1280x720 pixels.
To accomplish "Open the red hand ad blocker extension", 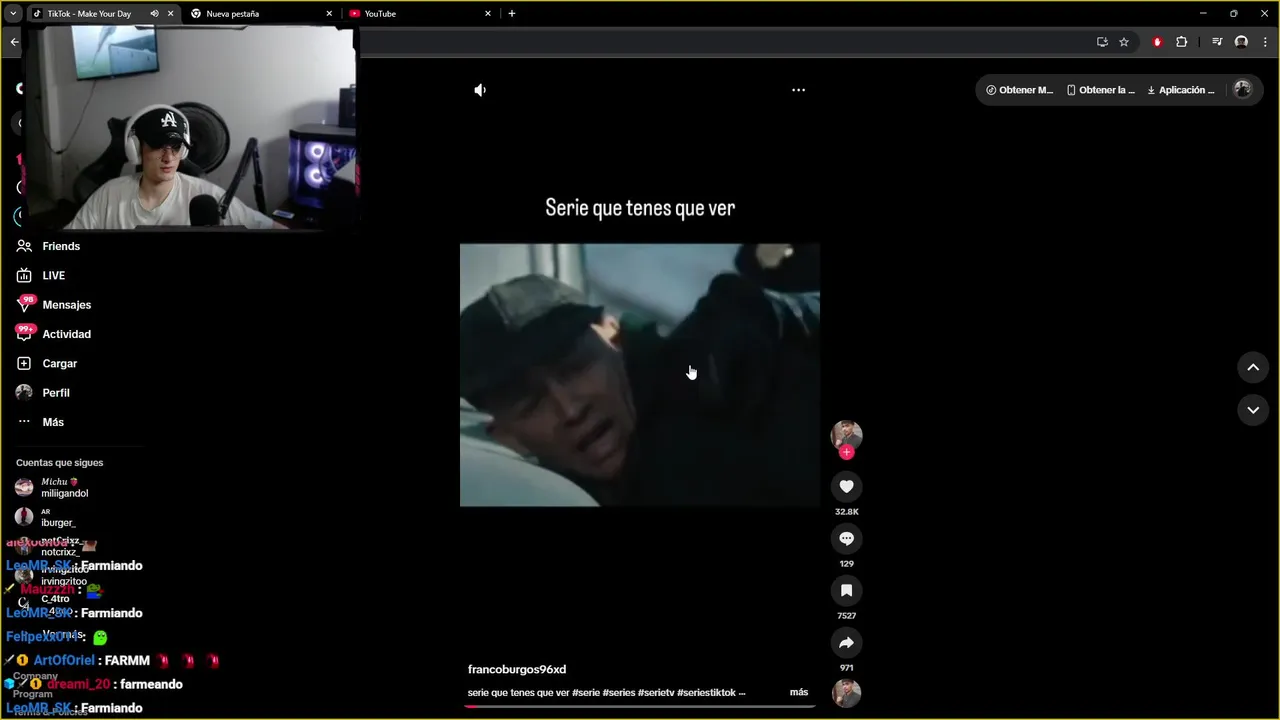I will 1157,42.
